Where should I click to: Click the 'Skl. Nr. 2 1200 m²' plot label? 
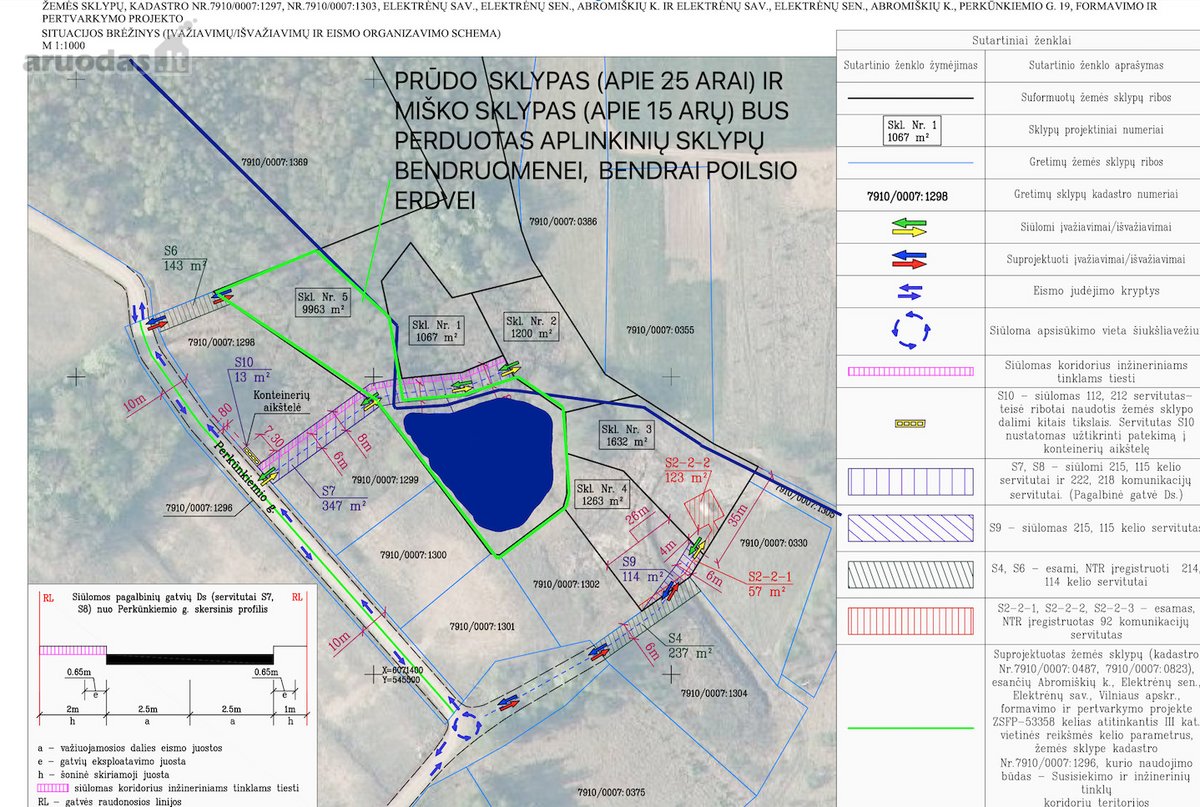[x=529, y=329]
